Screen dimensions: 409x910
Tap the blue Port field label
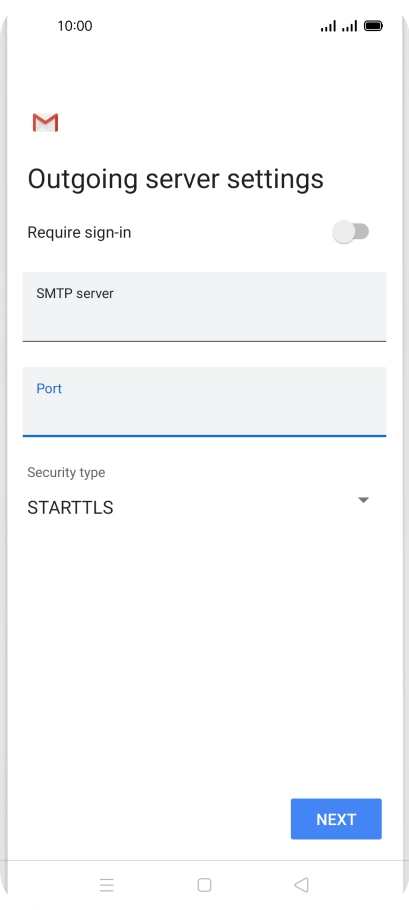[x=49, y=388]
